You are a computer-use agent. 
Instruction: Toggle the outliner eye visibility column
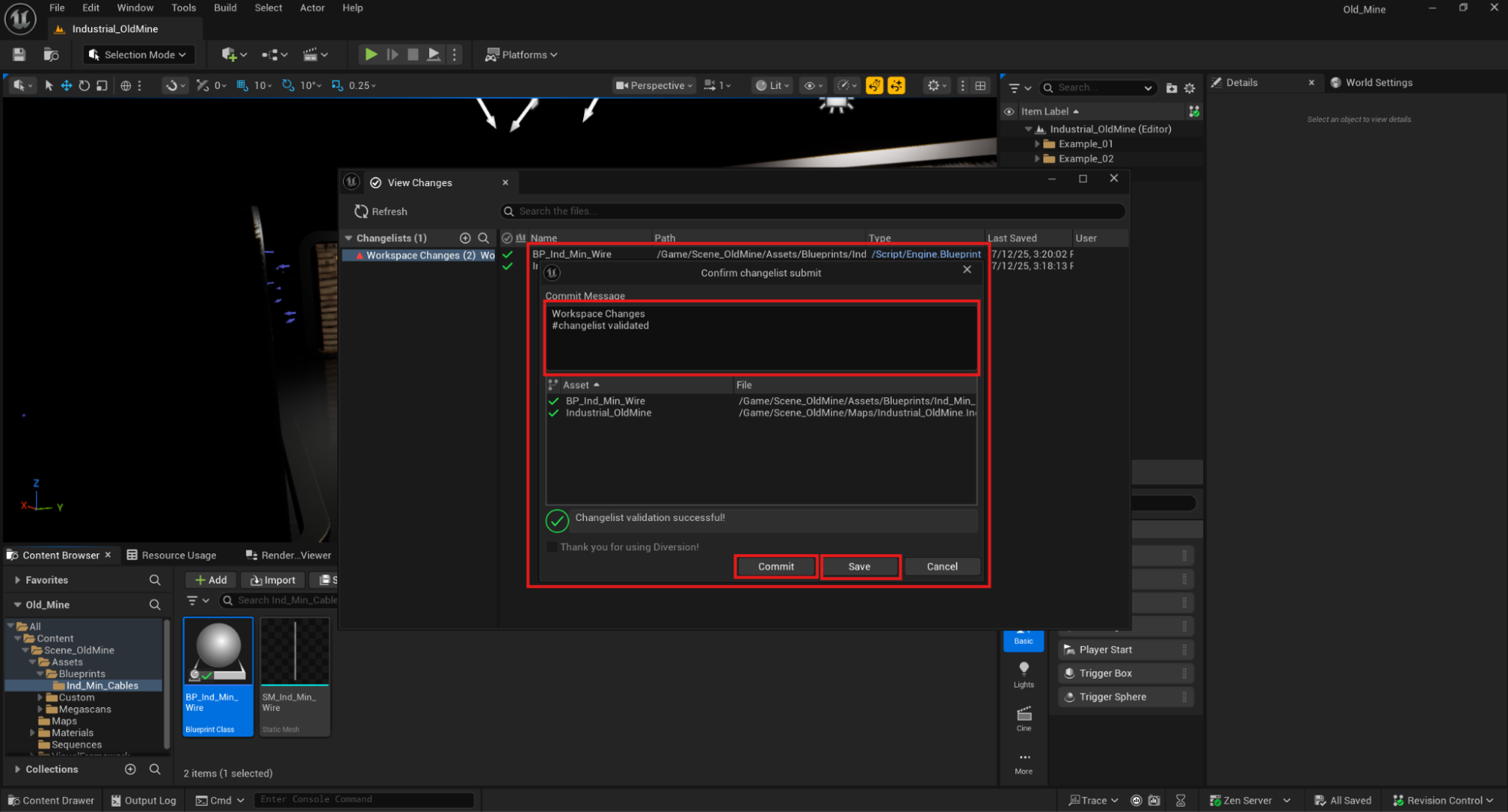tap(1009, 112)
